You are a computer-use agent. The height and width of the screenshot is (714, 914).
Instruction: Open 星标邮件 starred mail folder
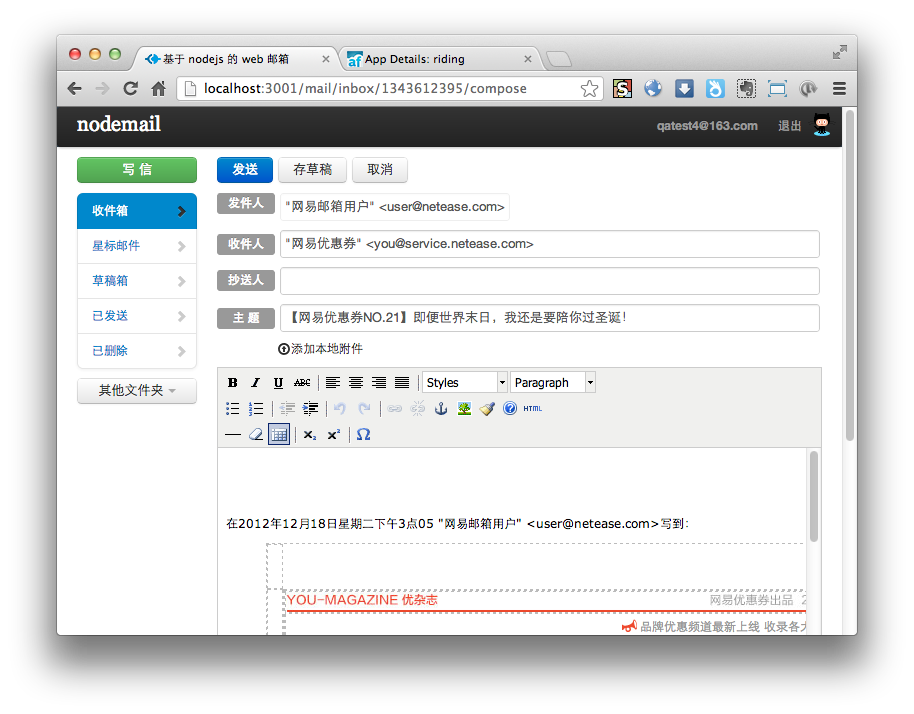[137, 246]
